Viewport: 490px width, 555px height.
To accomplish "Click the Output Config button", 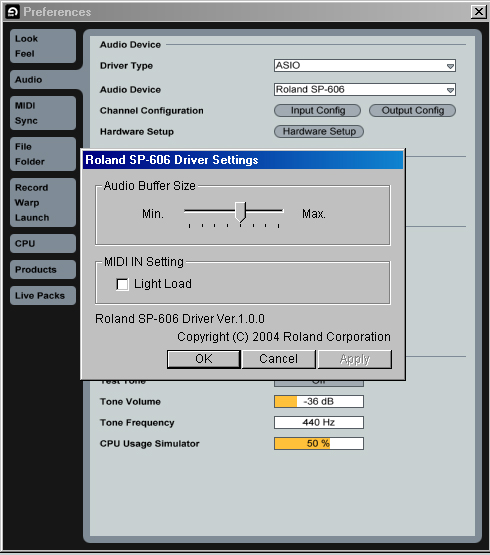I will point(412,110).
